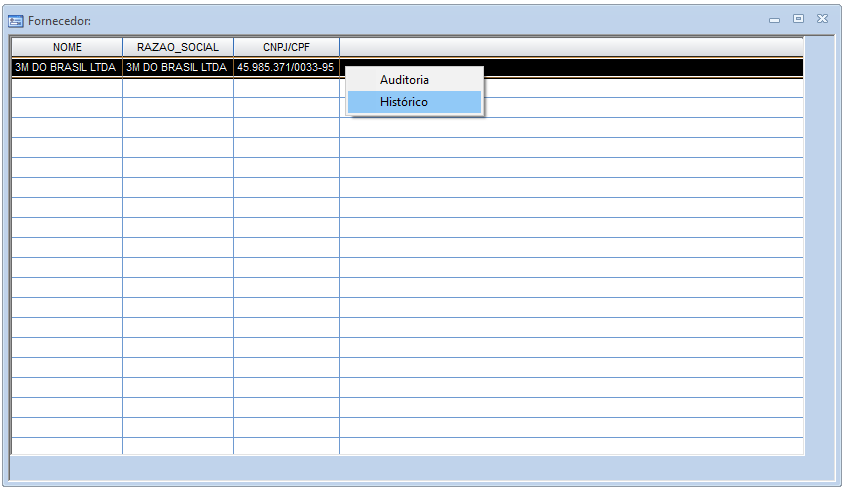Click the Fornecedor title bar text
The width and height of the screenshot is (846, 487).
pos(59,20)
